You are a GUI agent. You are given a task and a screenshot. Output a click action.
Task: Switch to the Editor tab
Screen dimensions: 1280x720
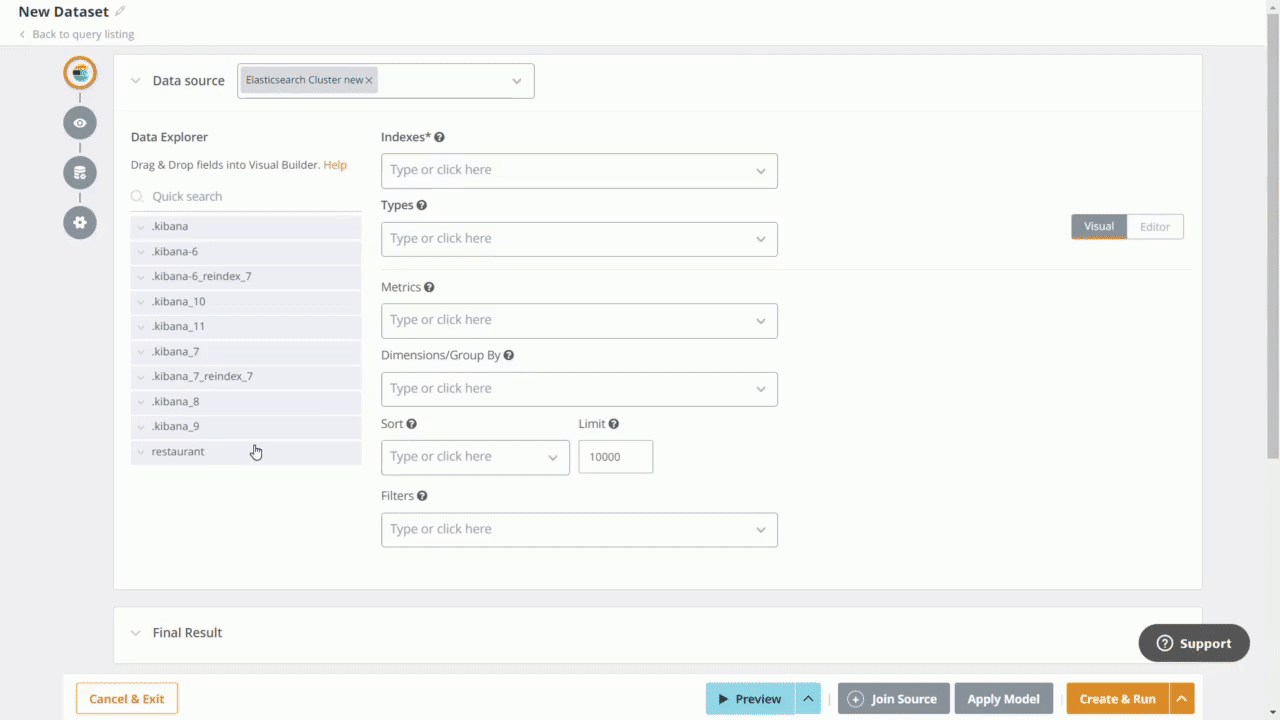[x=1154, y=226]
